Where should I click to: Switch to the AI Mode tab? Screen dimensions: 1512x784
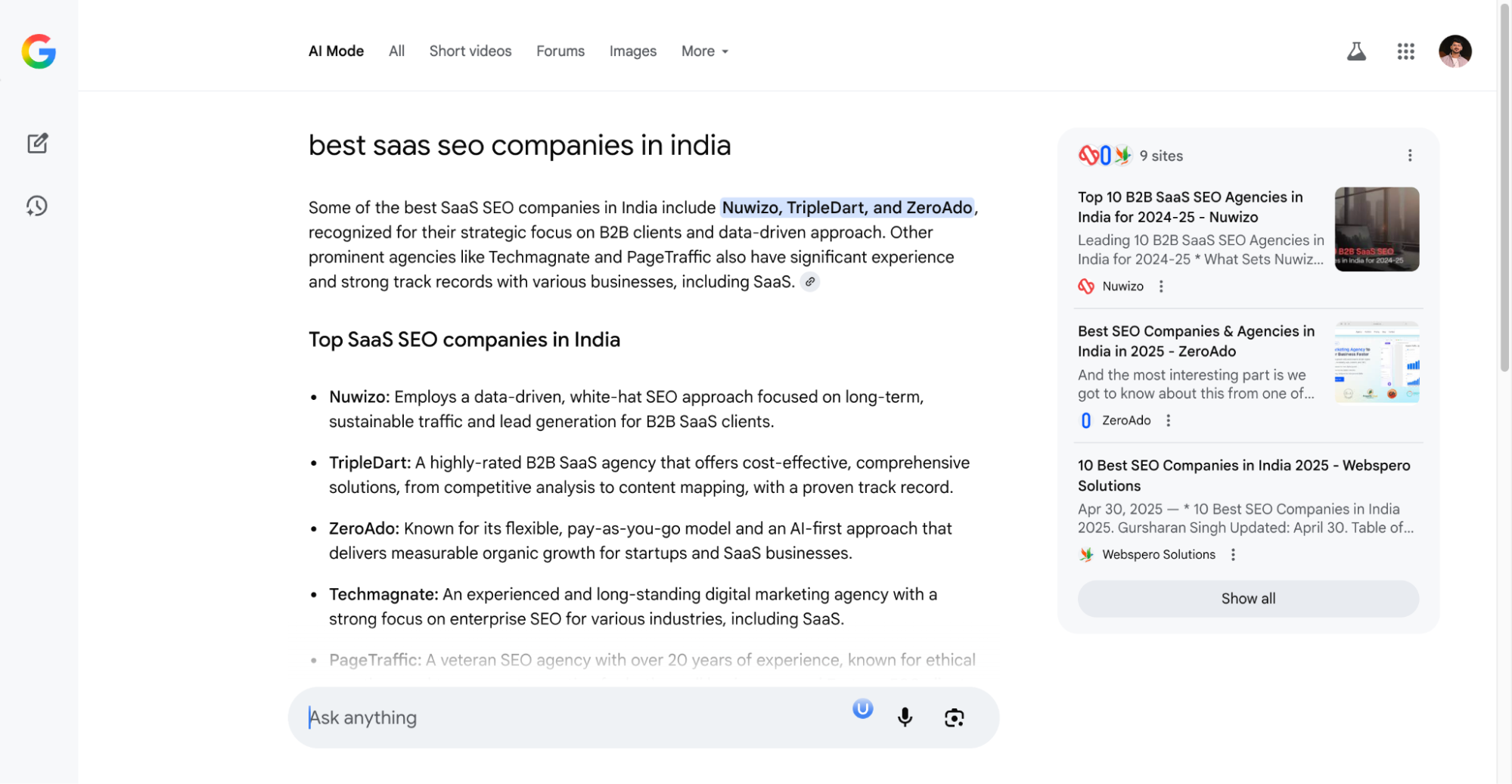pos(335,51)
